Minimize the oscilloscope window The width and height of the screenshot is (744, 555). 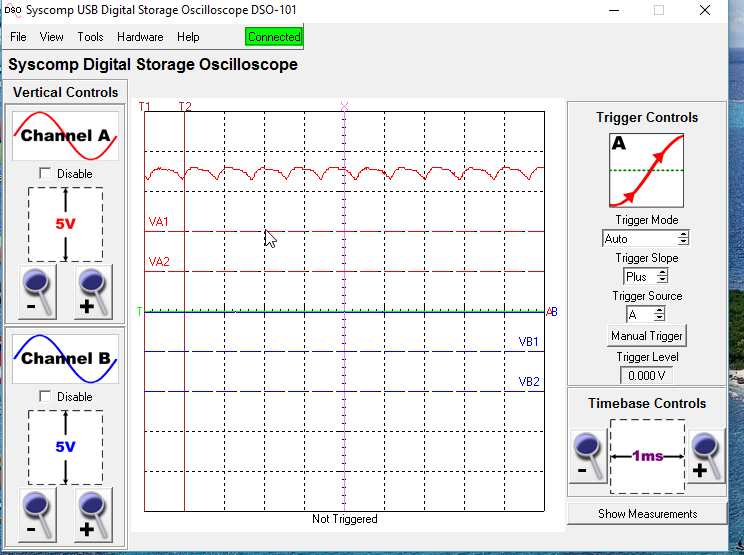pos(614,10)
